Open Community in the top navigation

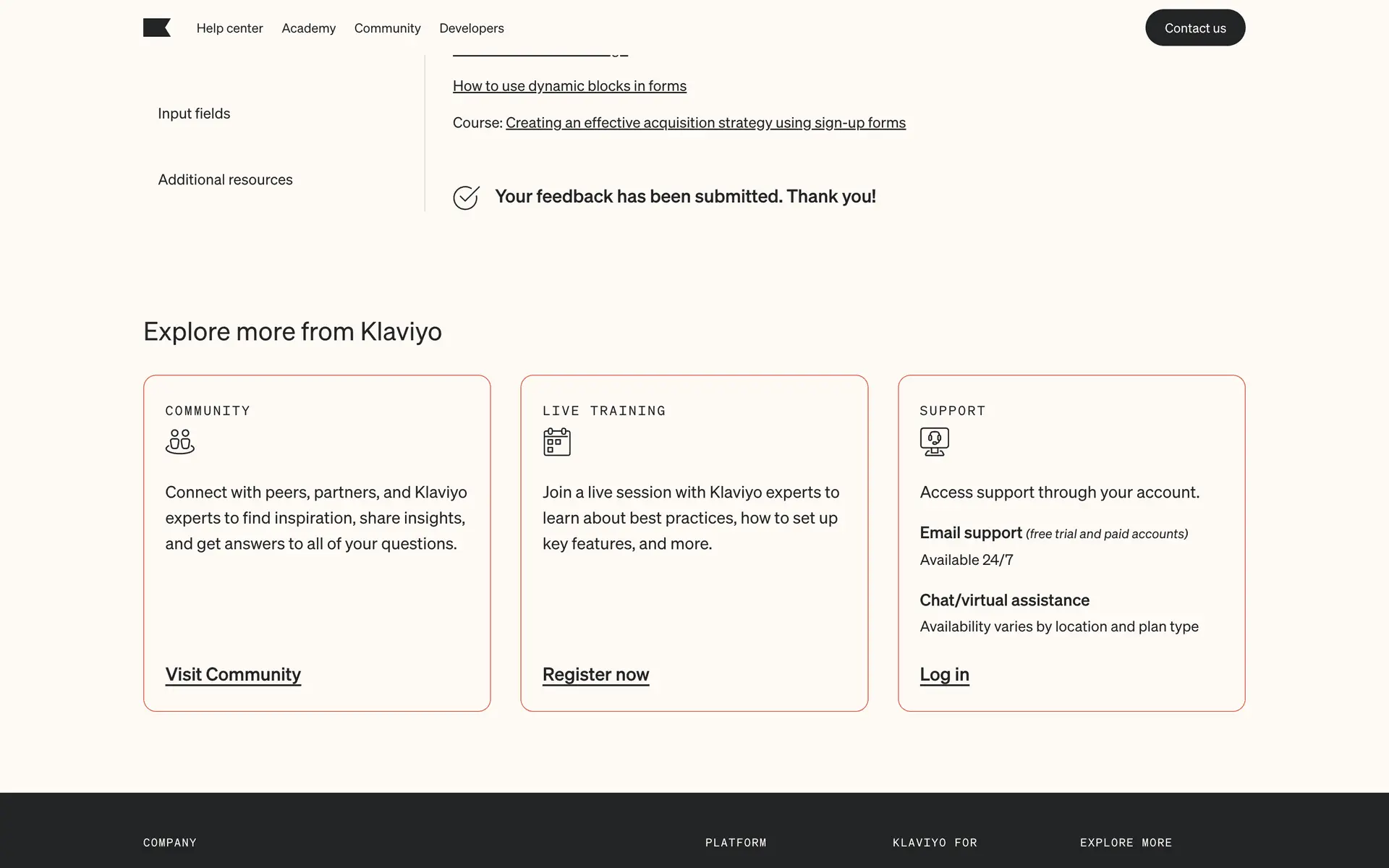coord(387,28)
